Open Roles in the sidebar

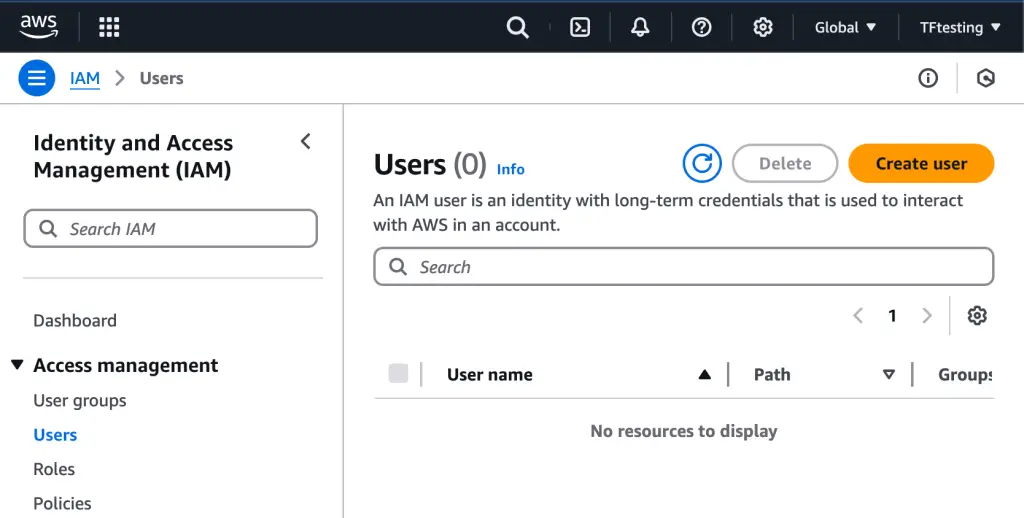(54, 469)
